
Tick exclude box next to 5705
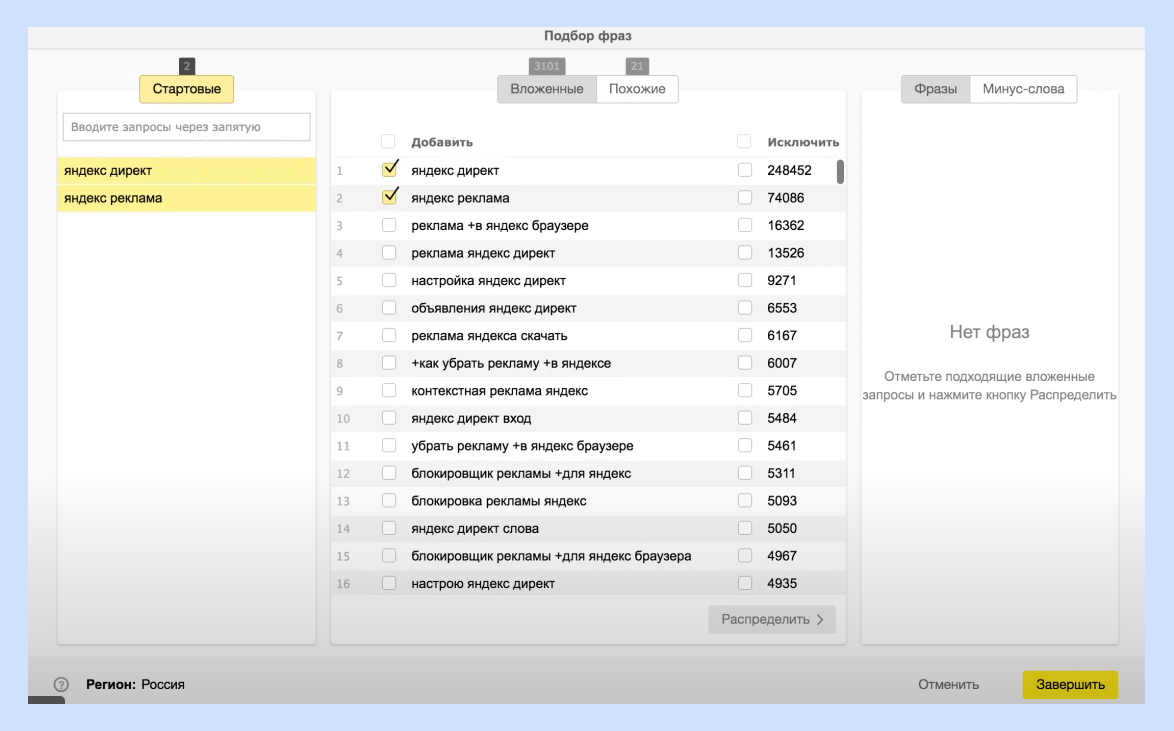[x=745, y=390]
